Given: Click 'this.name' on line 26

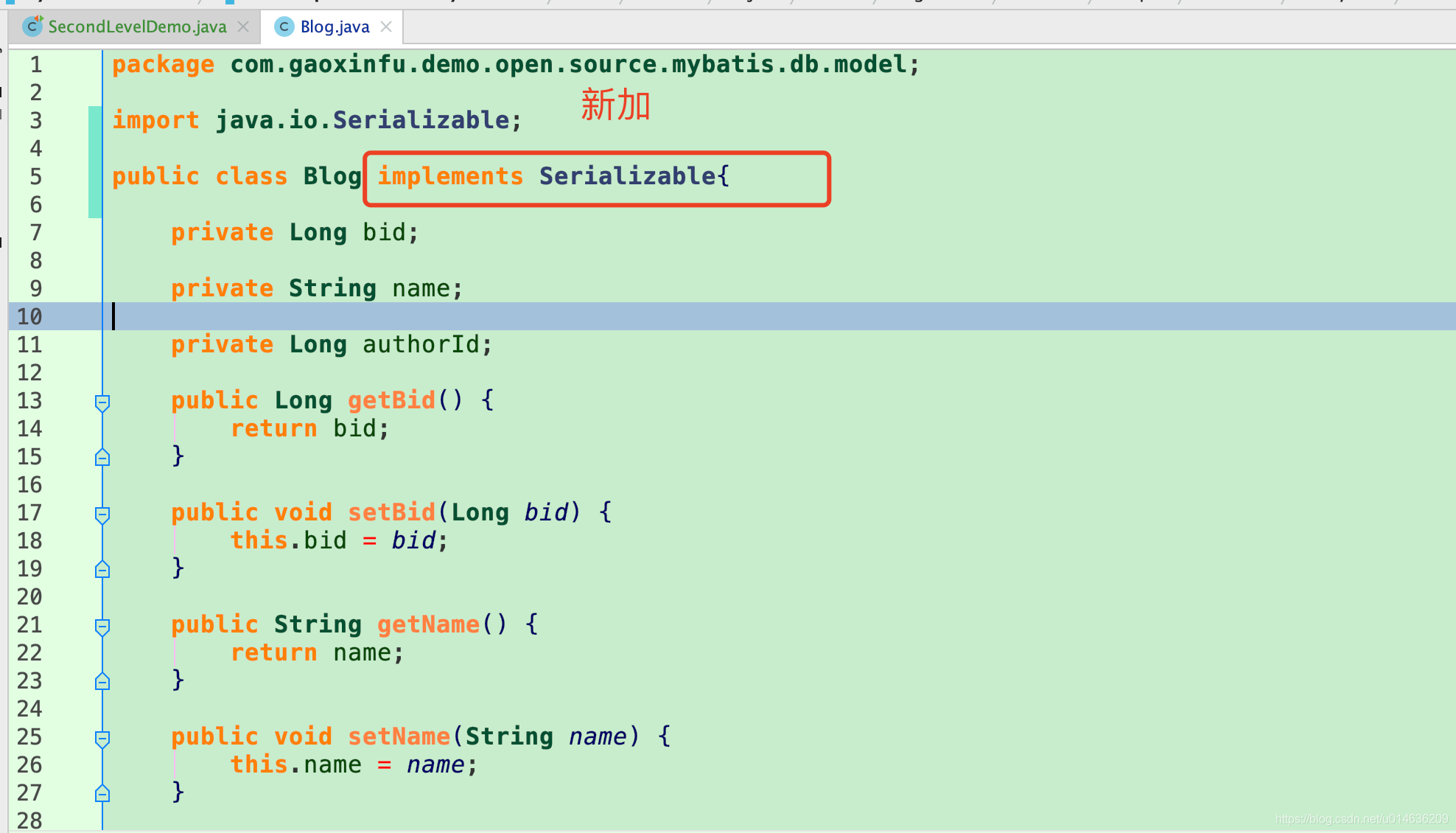Looking at the screenshot, I should tap(295, 765).
